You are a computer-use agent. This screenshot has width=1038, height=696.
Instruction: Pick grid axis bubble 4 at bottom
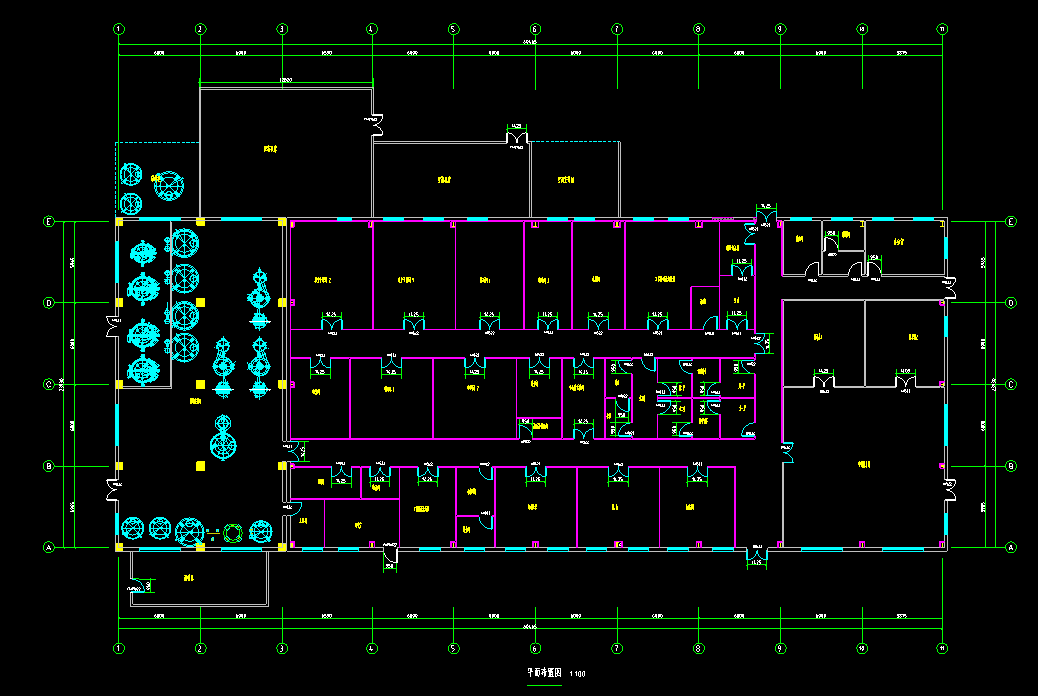click(x=372, y=648)
